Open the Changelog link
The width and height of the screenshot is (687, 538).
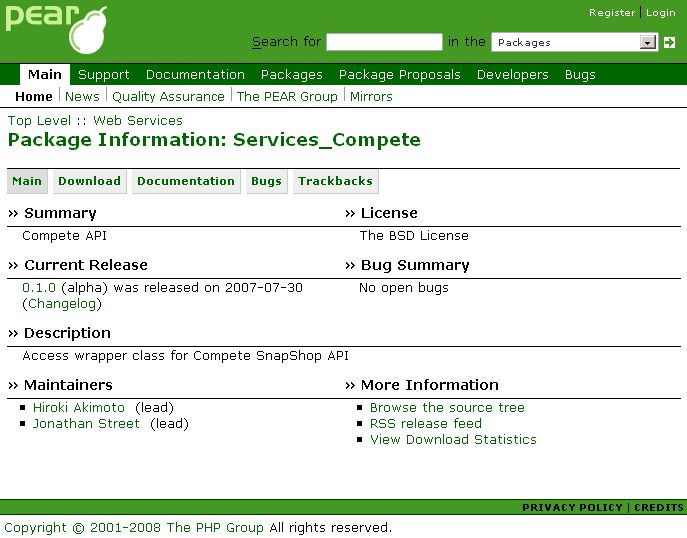[62, 304]
